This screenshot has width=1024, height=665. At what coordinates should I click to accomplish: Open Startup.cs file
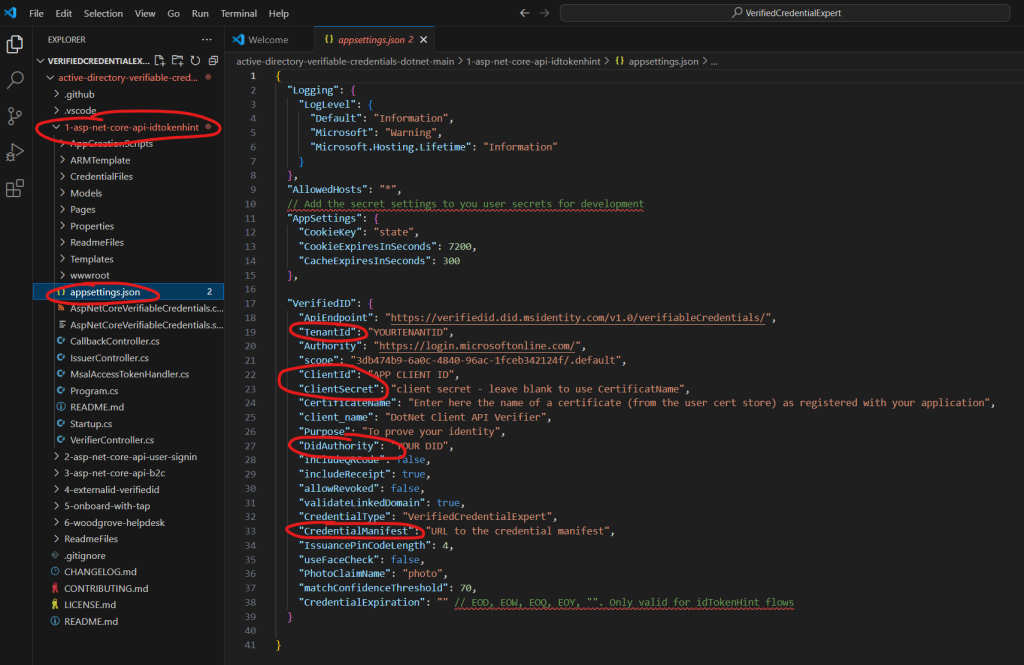click(91, 424)
